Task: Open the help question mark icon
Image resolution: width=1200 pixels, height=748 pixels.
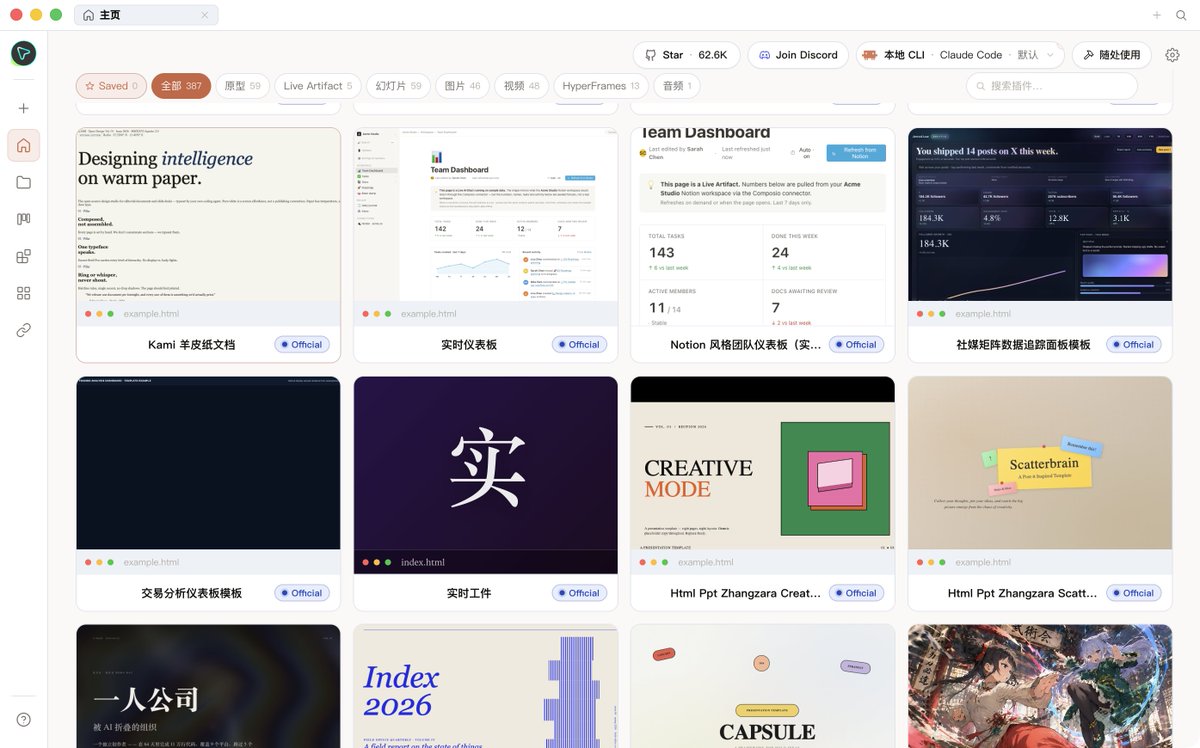Action: coord(24,720)
